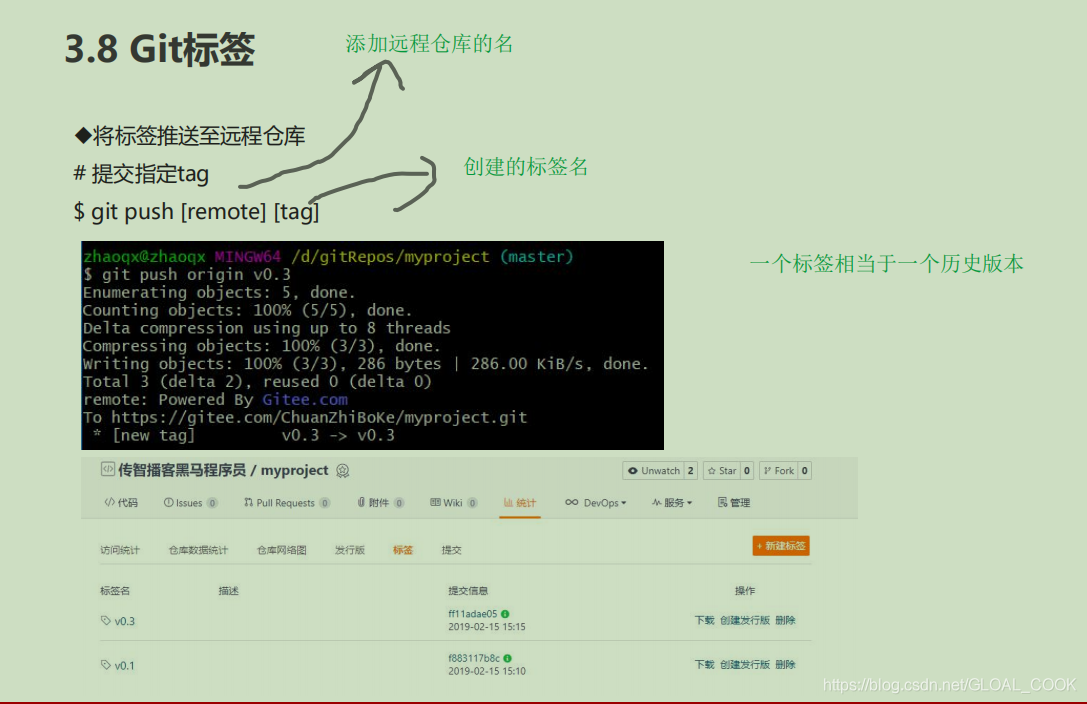Open the Wiki section icon
Viewport: 1087px width, 704px height.
pyautogui.click(x=435, y=503)
